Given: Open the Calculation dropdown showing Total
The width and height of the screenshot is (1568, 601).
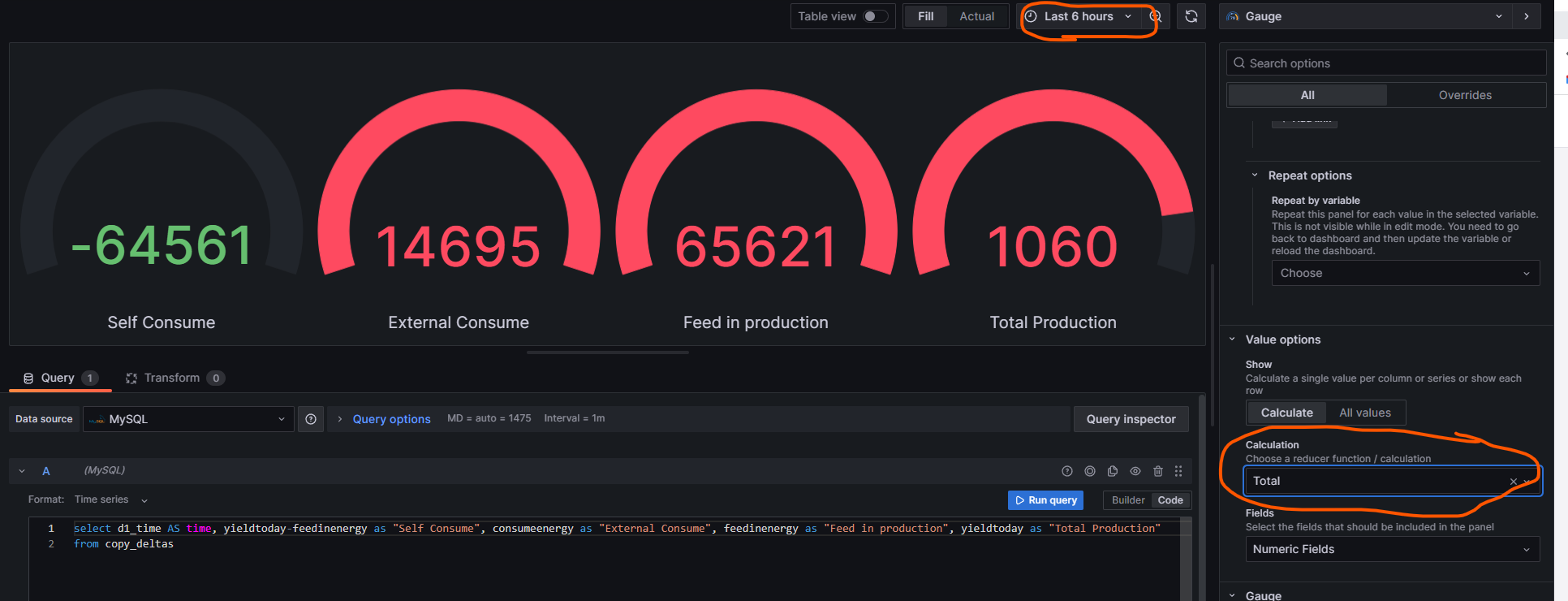Looking at the screenshot, I should [x=1392, y=481].
